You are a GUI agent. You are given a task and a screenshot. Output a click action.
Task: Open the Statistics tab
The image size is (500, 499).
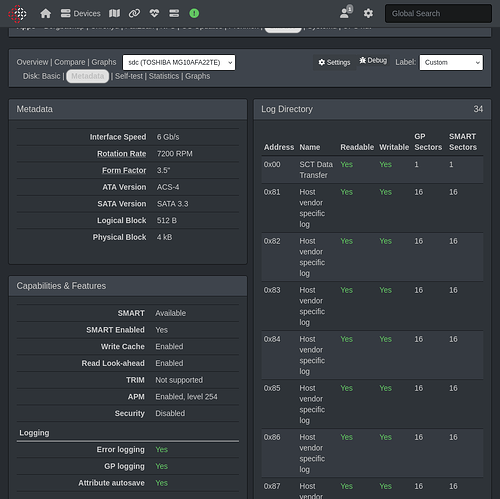[x=164, y=76]
